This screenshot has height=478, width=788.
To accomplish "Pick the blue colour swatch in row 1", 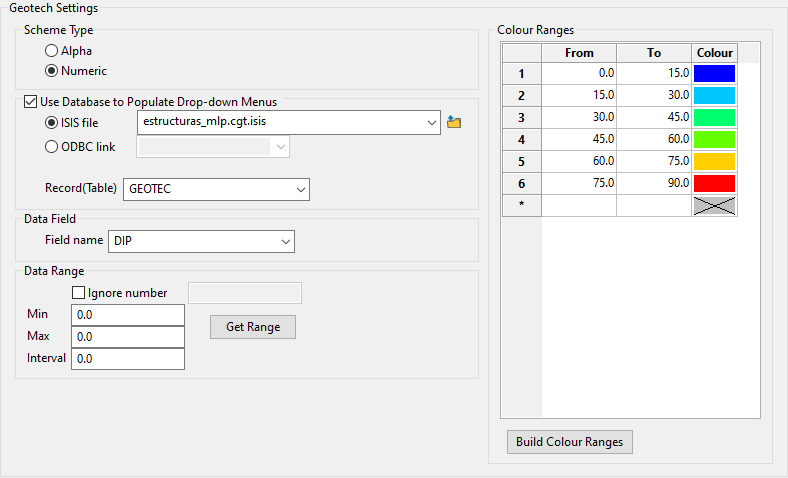I will (x=714, y=73).
